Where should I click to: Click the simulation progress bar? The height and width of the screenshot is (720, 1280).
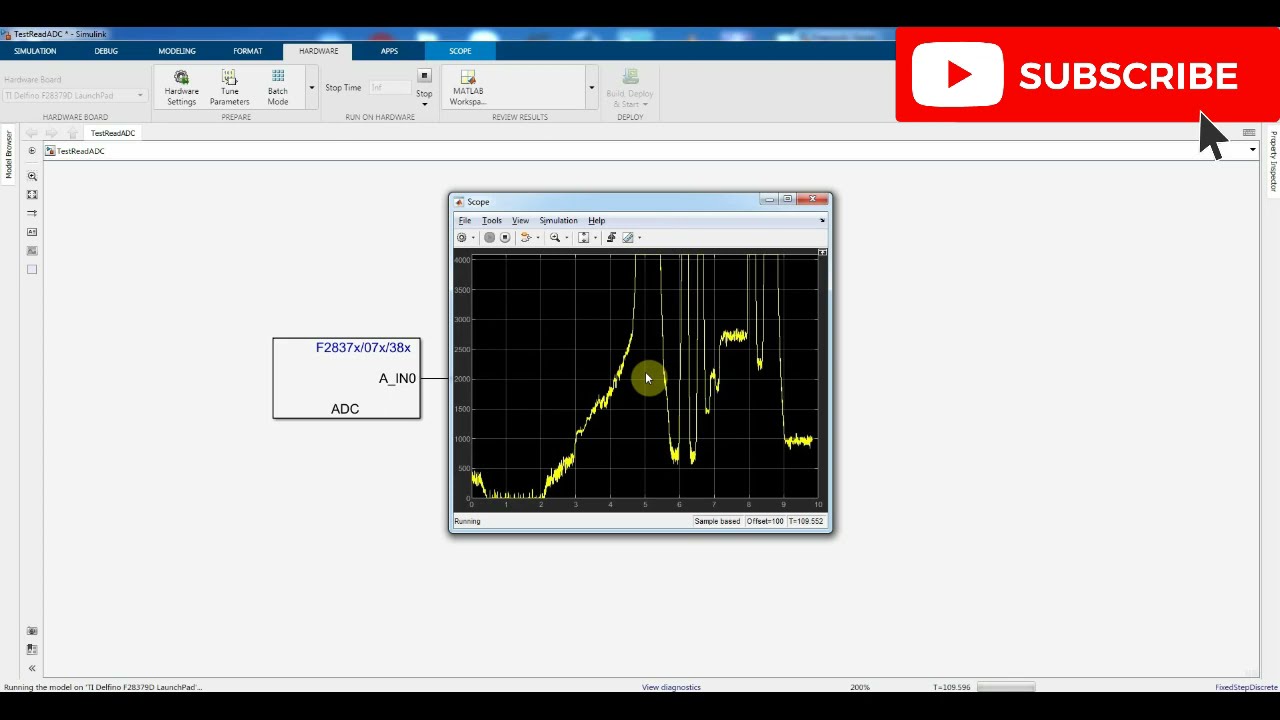[1005, 687]
